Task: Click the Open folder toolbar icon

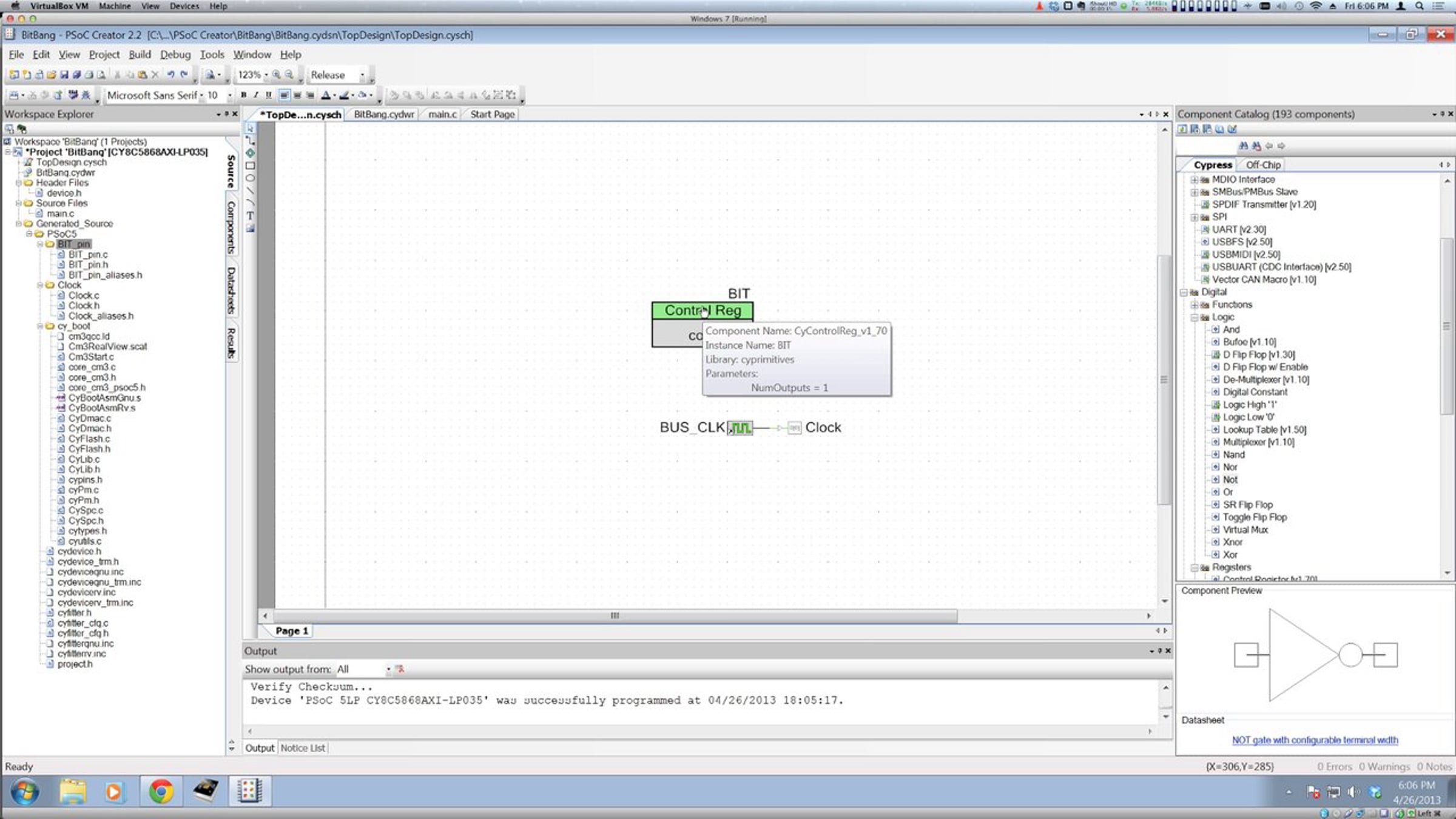Action: coord(51,75)
